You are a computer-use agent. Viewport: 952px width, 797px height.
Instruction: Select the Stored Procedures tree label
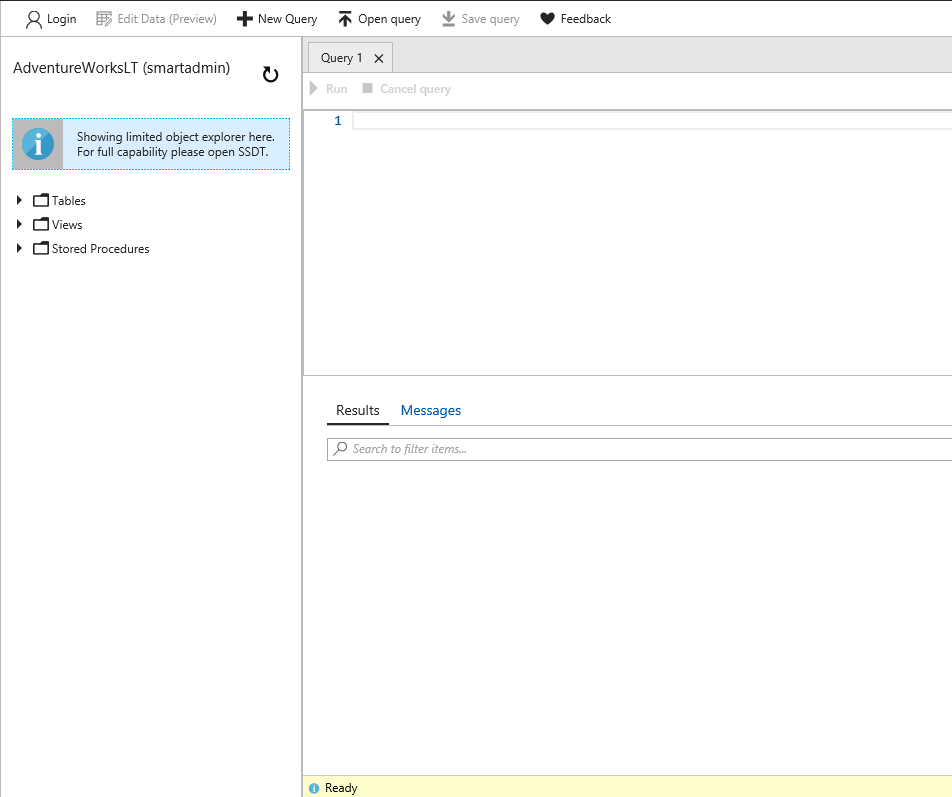click(100, 249)
